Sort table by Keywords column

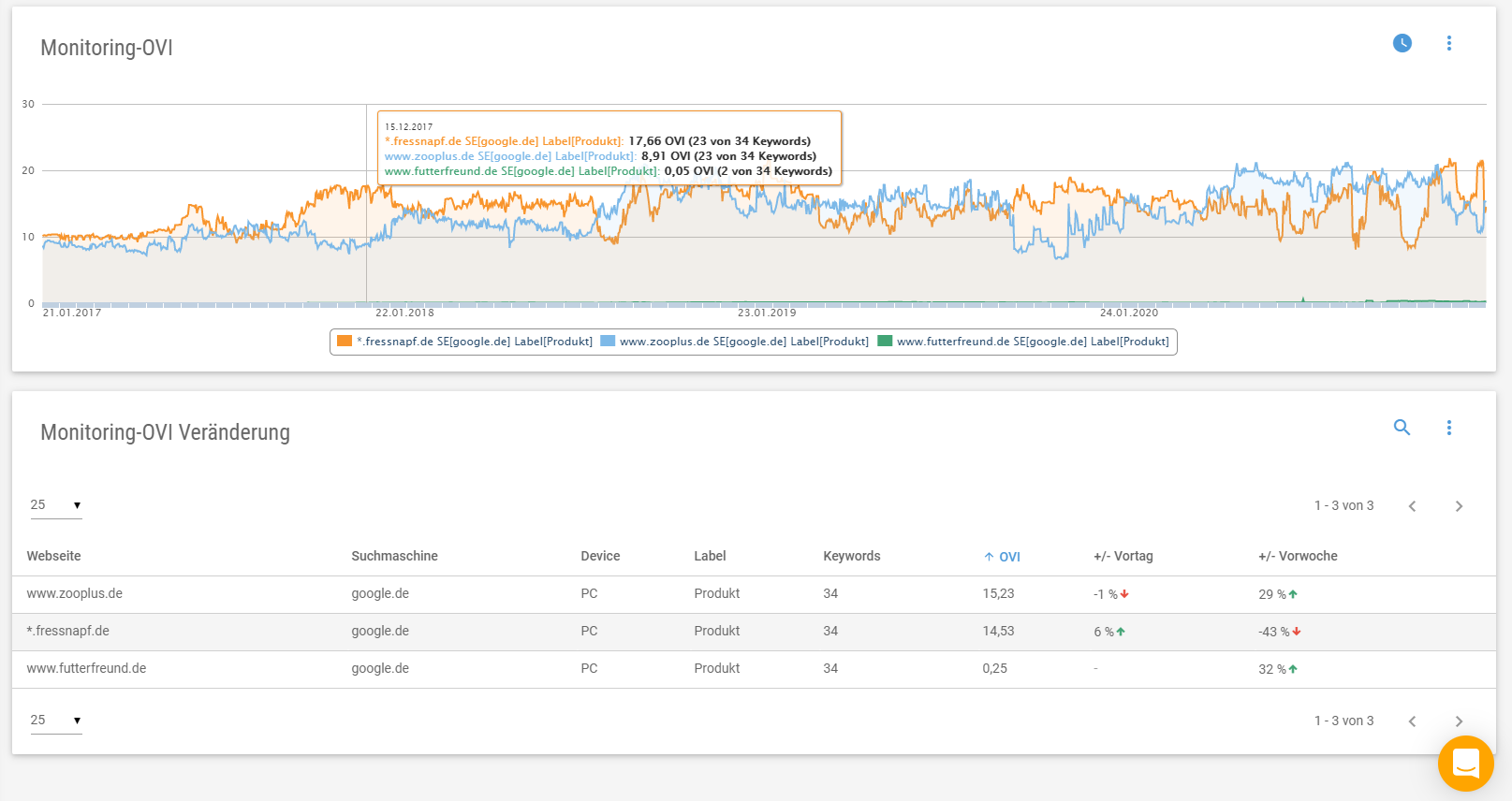[x=851, y=556]
